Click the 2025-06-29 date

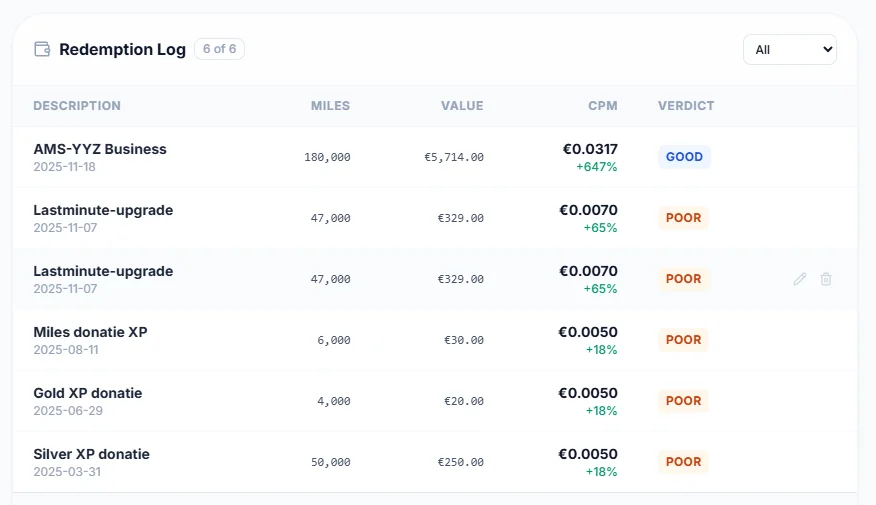[x=68, y=411]
